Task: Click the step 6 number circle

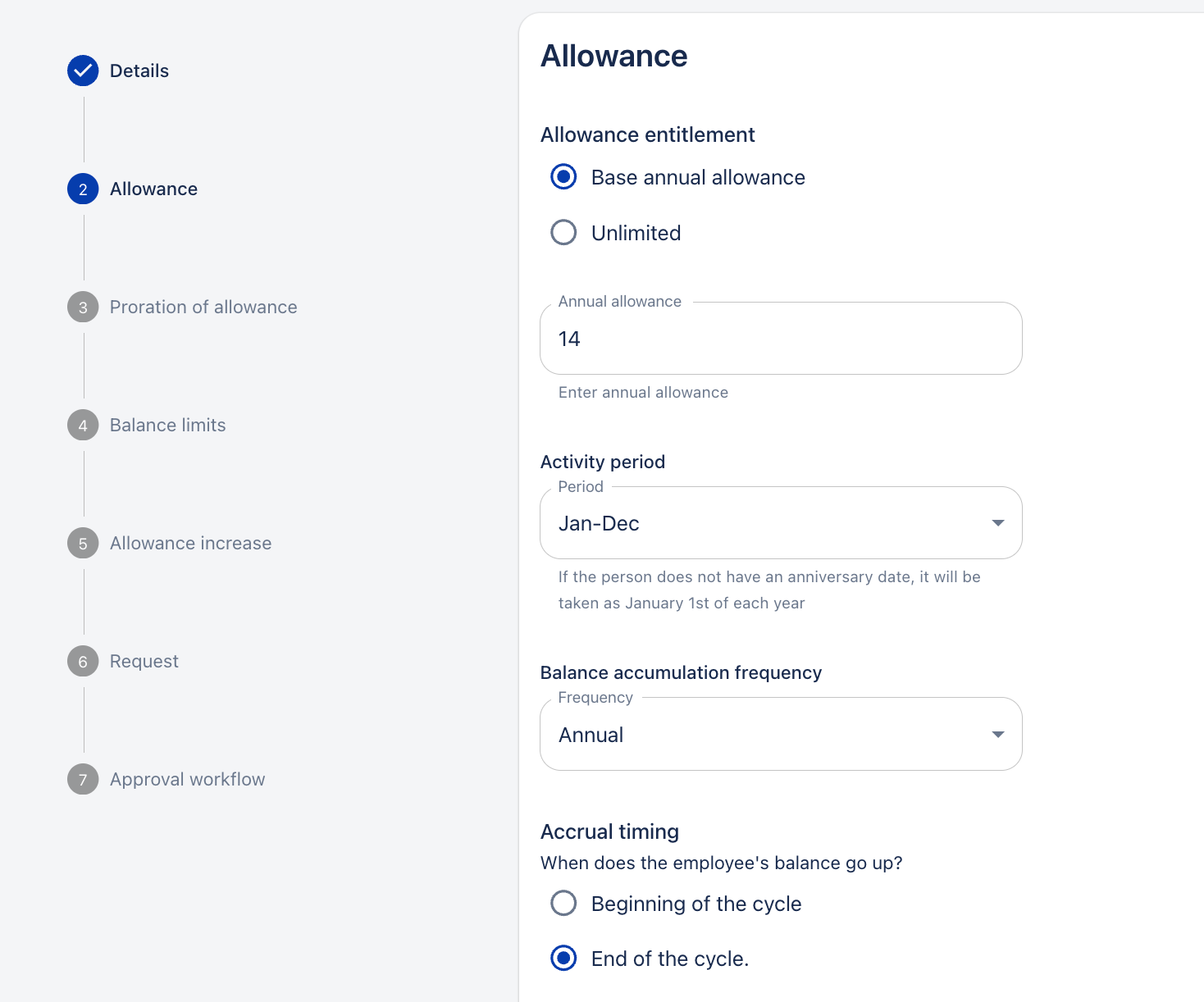Action: point(83,661)
